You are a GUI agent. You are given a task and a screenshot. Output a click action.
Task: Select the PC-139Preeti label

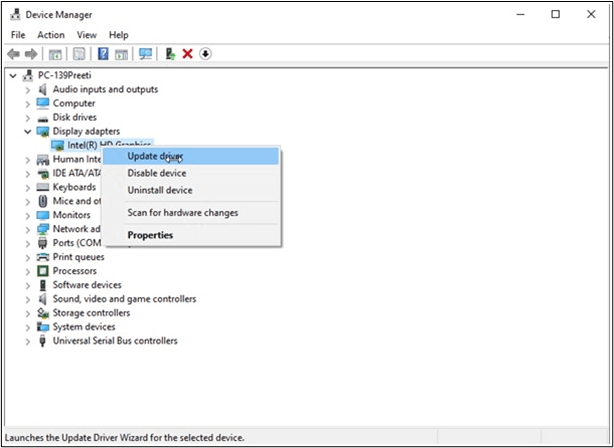(64, 75)
